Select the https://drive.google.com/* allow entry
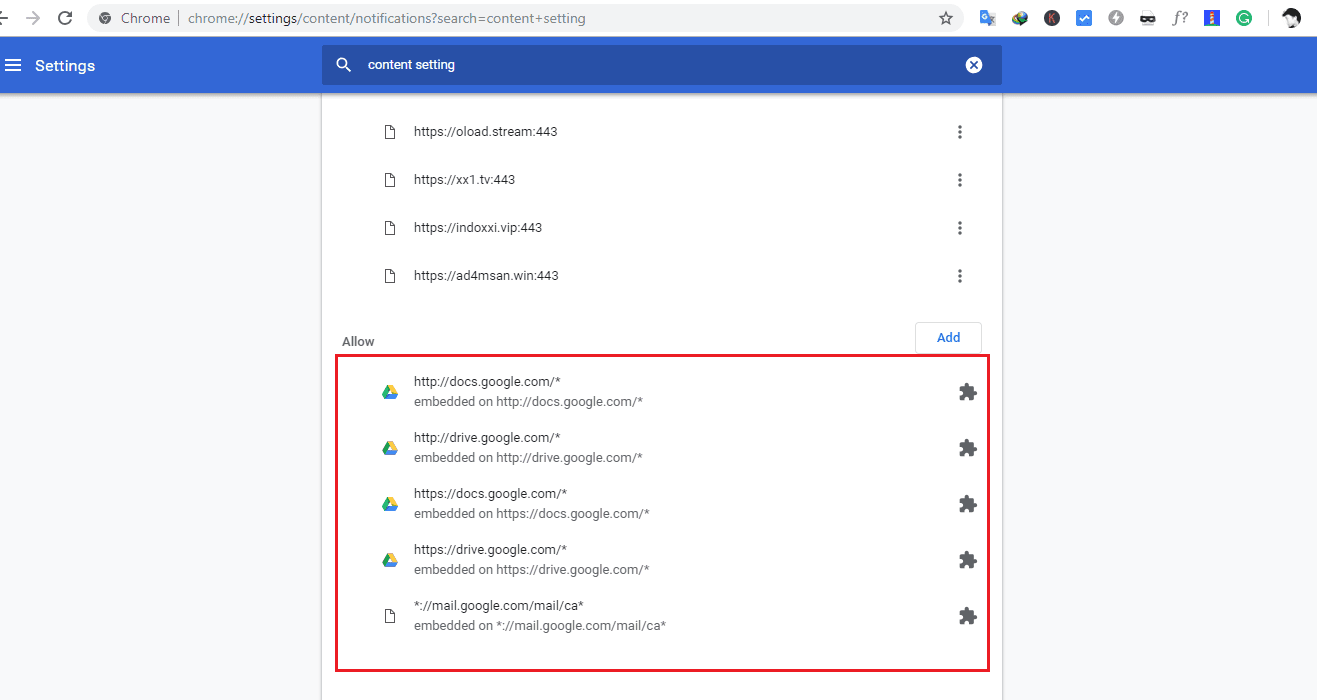 pos(531,559)
